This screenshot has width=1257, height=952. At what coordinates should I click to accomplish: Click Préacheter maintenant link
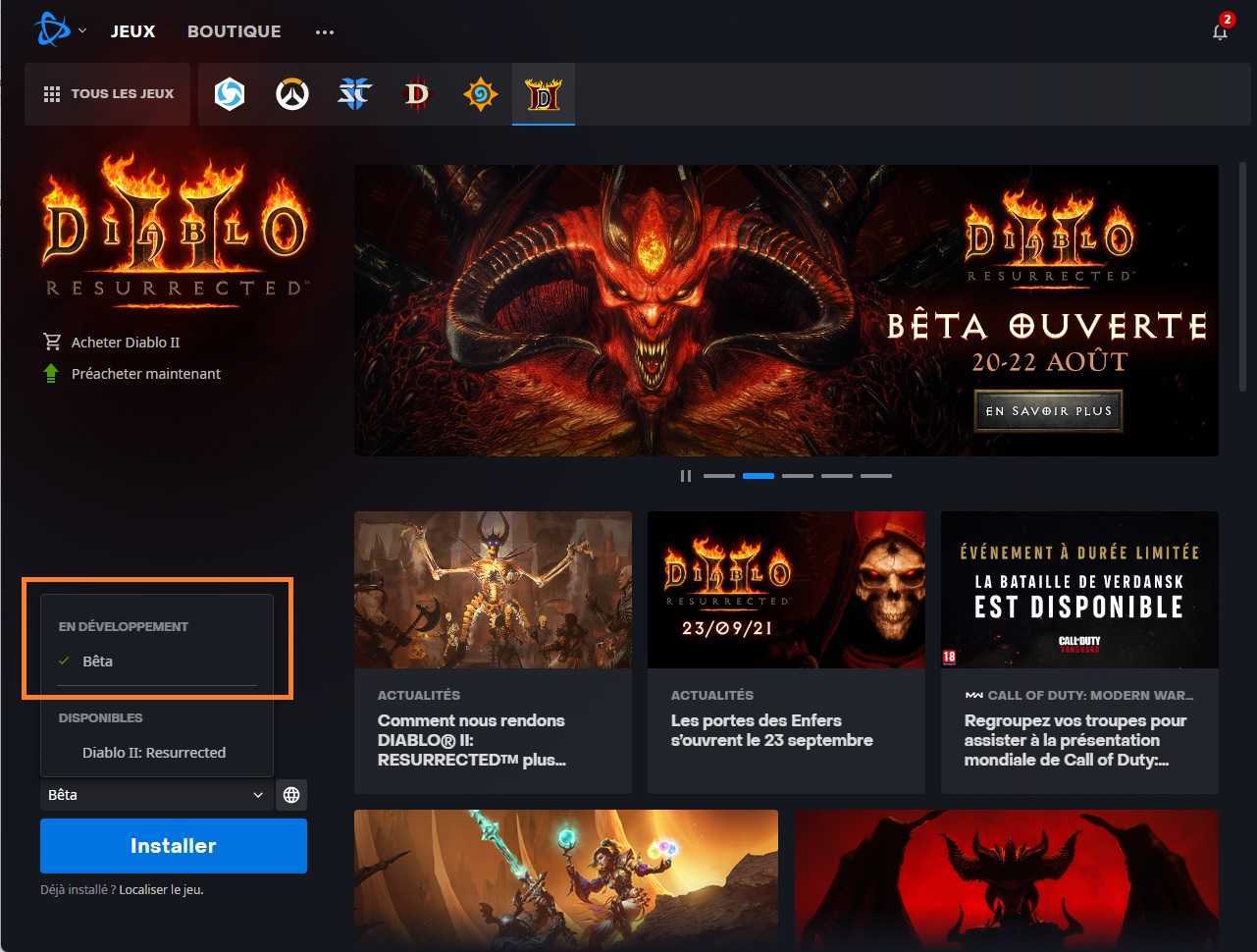(146, 374)
